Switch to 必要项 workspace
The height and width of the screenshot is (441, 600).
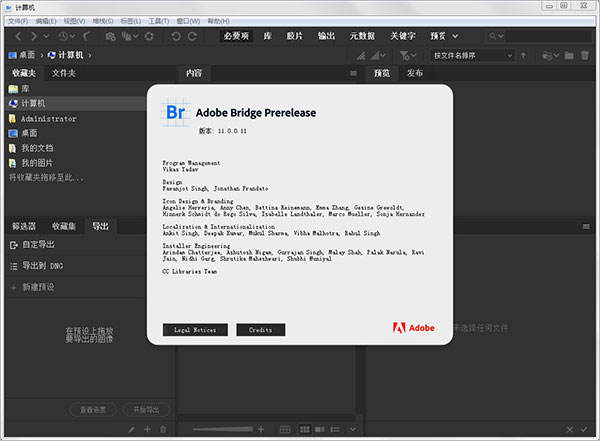(x=236, y=36)
